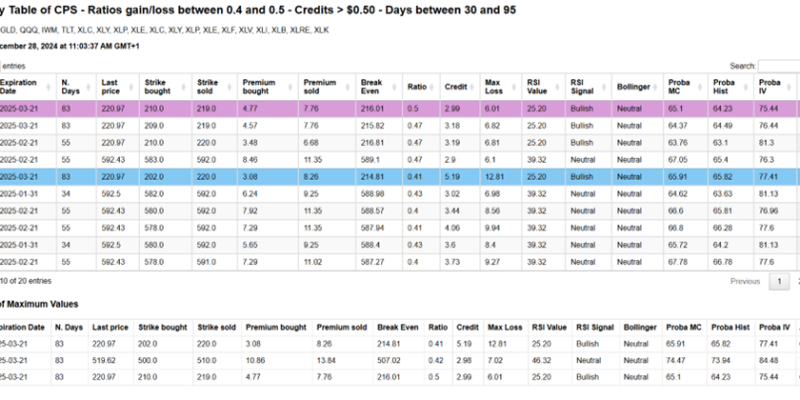Viewport: 800px width, 400px height.
Task: Sort main table by Credit column header
Action: (x=456, y=86)
